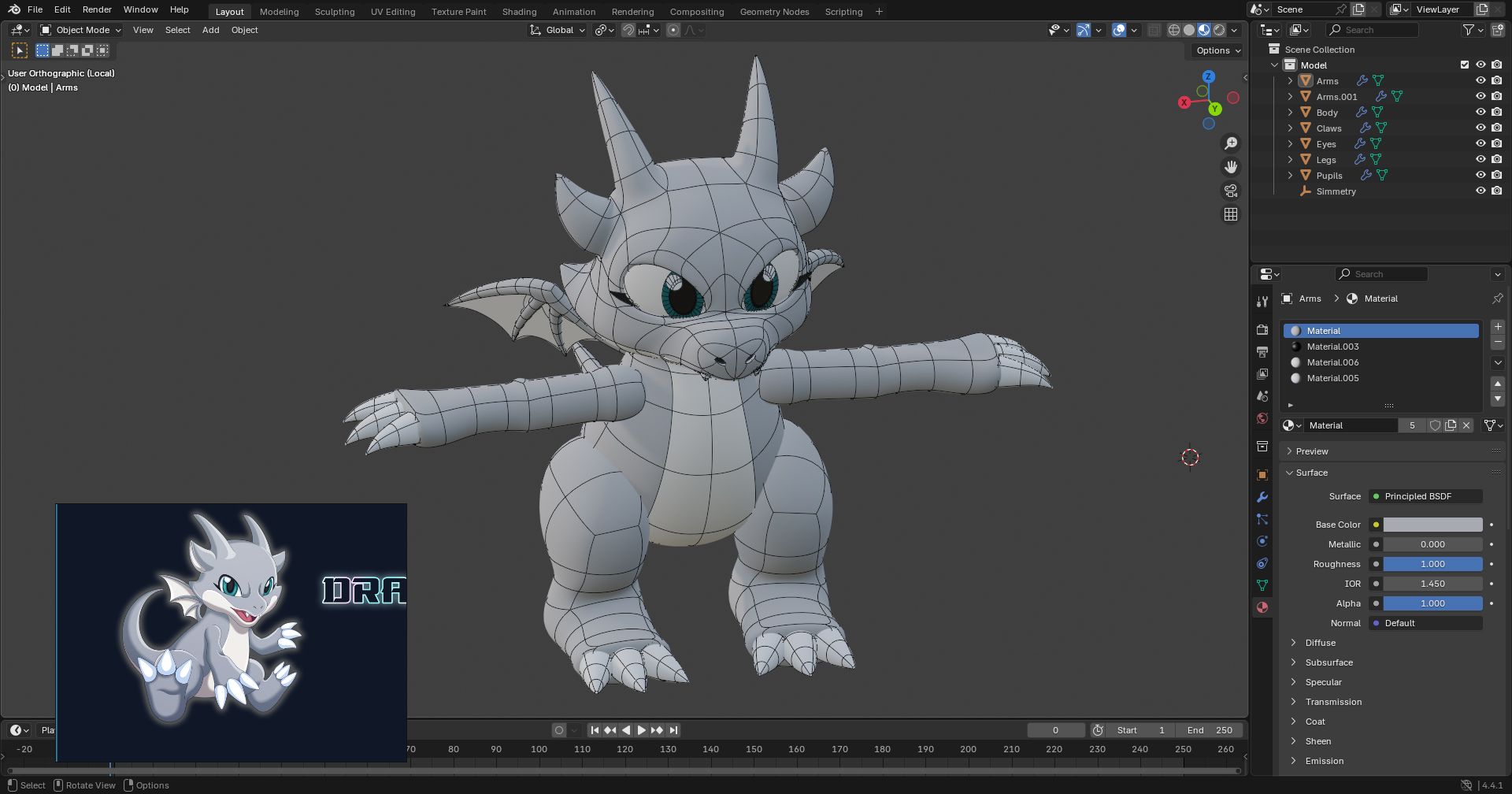Play the animation forward
Viewport: 1512px width, 794px height.
coord(641,730)
